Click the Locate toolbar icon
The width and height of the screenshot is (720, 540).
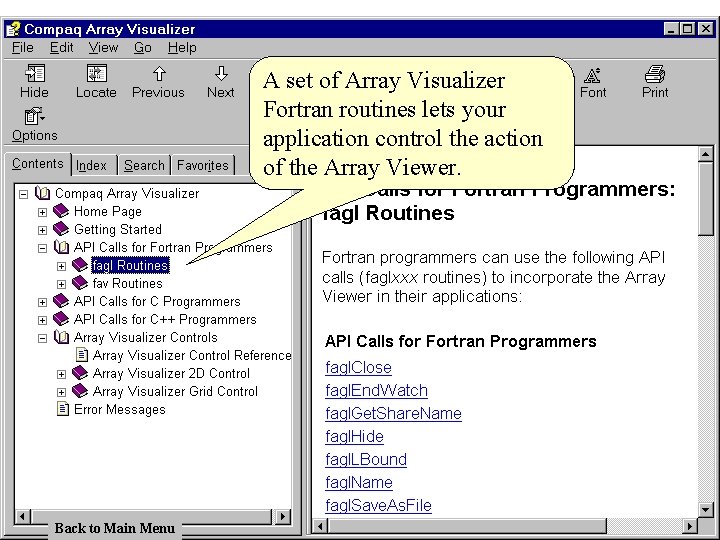96,73
